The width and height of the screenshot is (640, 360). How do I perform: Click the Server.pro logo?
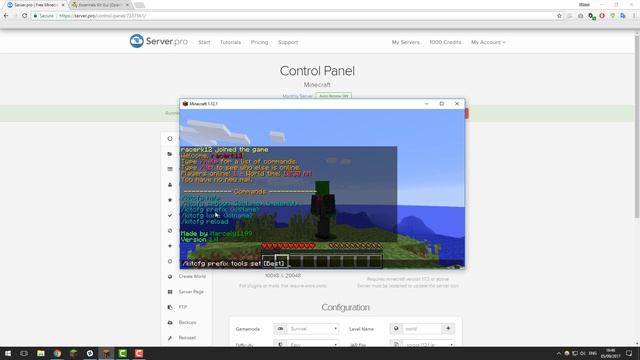click(159, 41)
